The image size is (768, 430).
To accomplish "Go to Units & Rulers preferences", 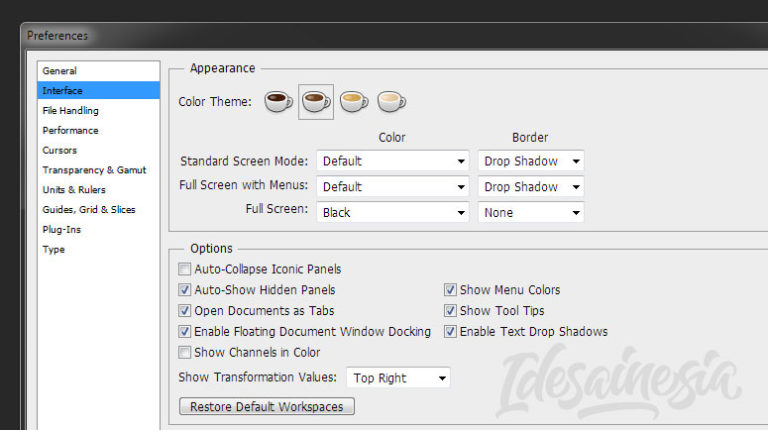I will pos(74,190).
